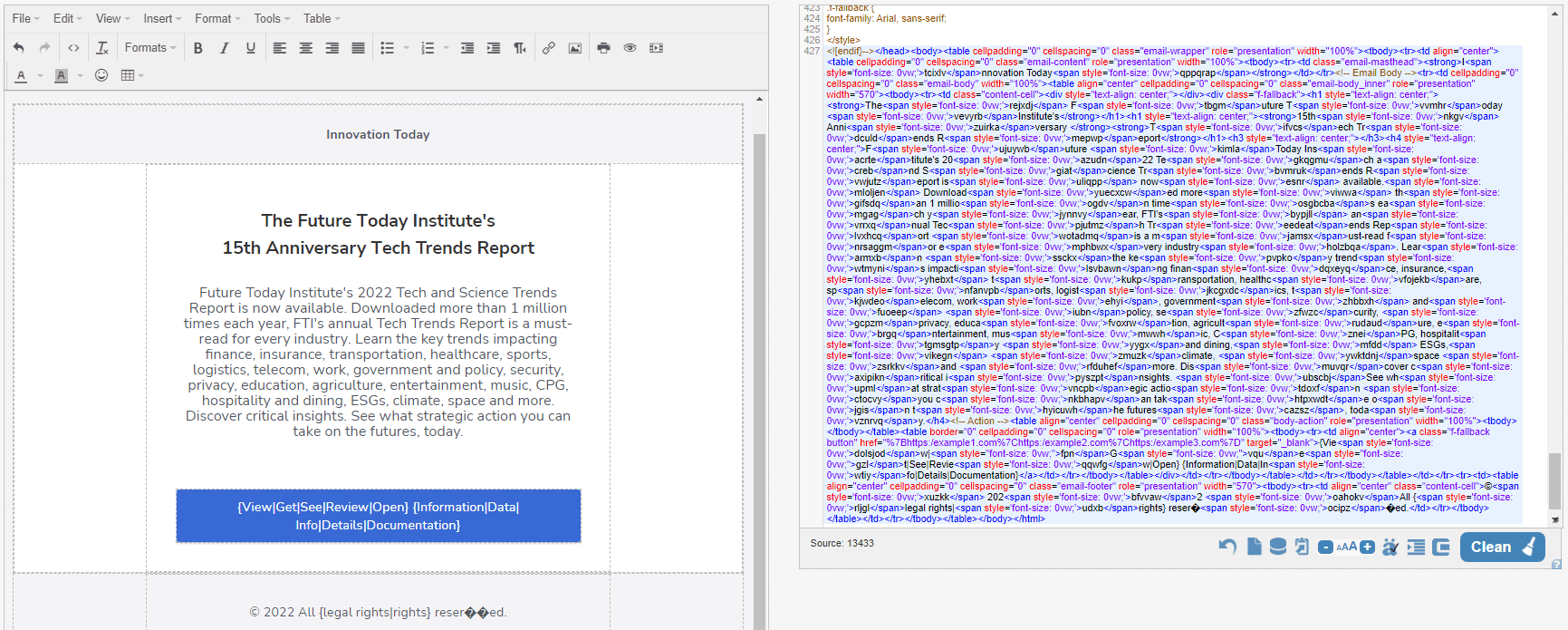1568x630 pixels.
Task: Undo in the source editor panel
Action: (1227, 547)
